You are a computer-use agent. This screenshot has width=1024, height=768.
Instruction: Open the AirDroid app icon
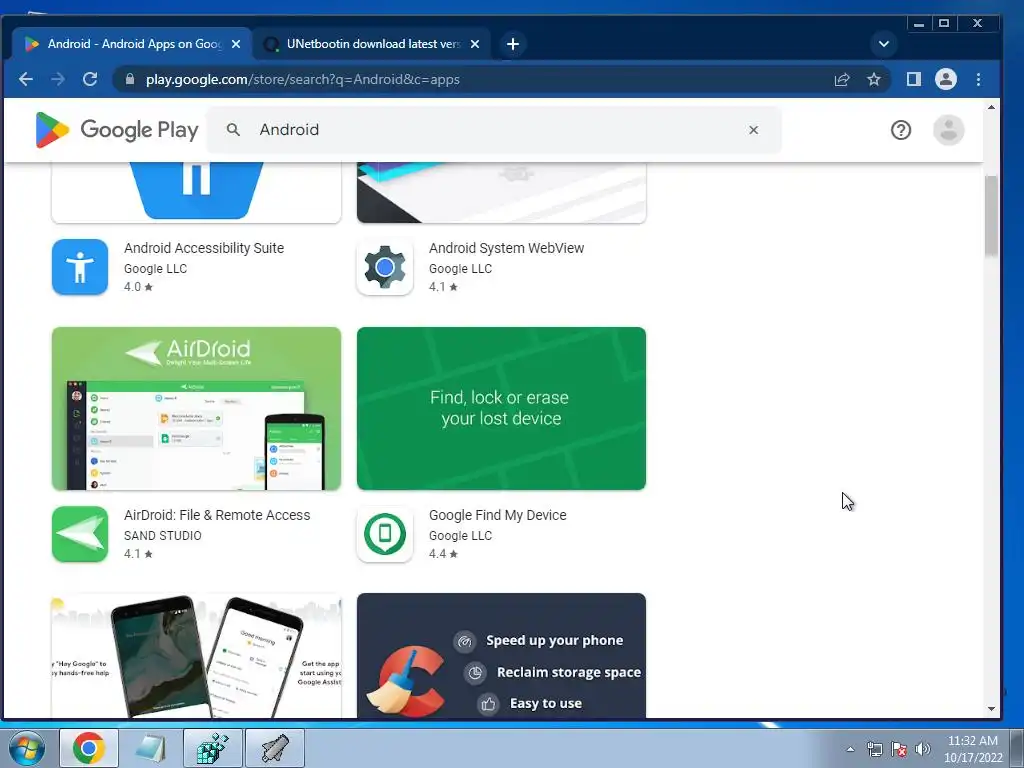(x=80, y=534)
